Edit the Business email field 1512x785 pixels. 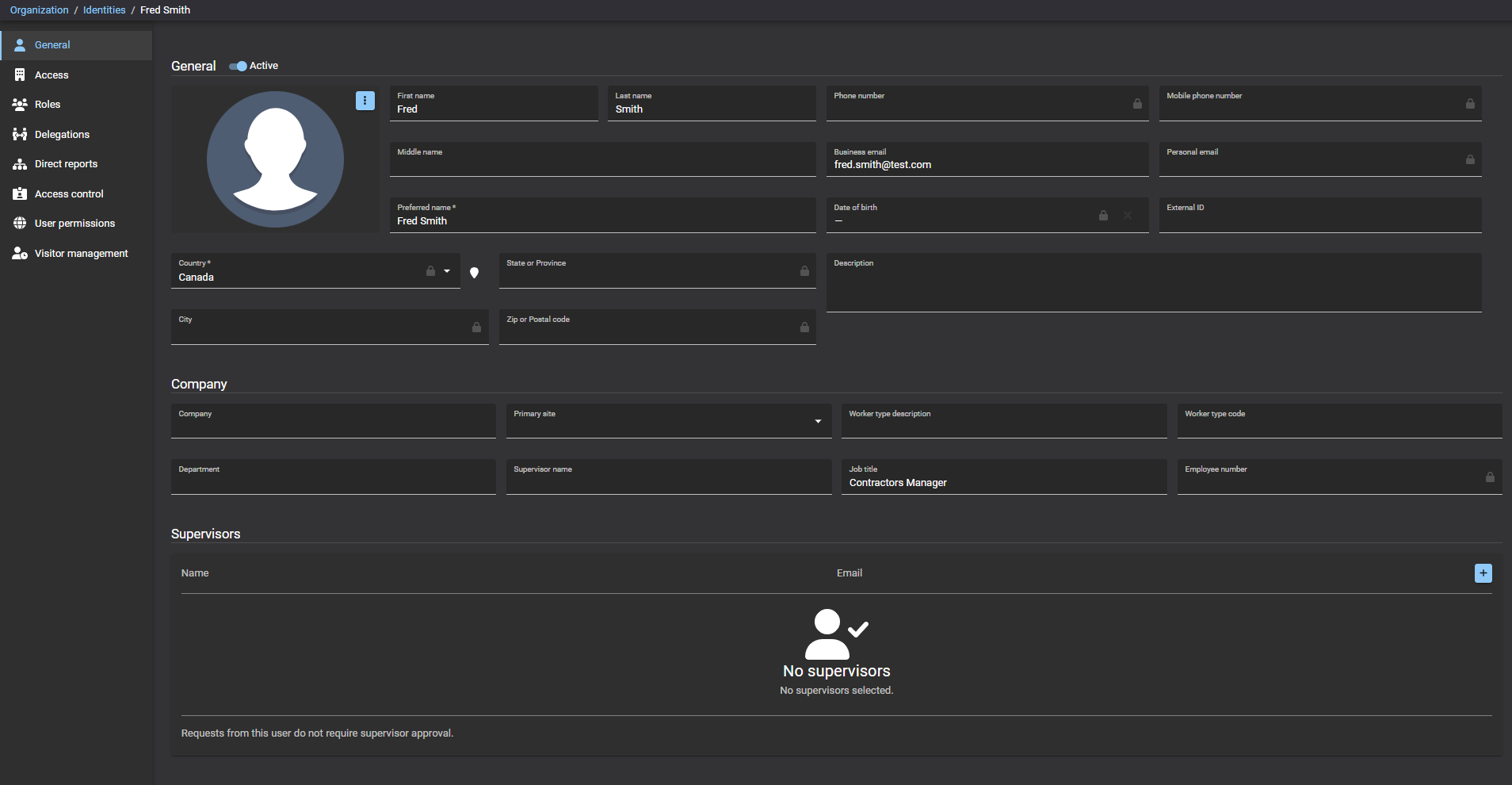pos(987,159)
